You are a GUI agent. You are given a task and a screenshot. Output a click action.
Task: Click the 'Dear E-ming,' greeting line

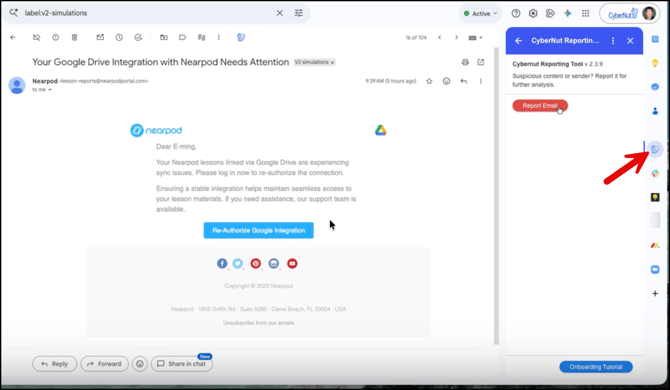[176, 147]
